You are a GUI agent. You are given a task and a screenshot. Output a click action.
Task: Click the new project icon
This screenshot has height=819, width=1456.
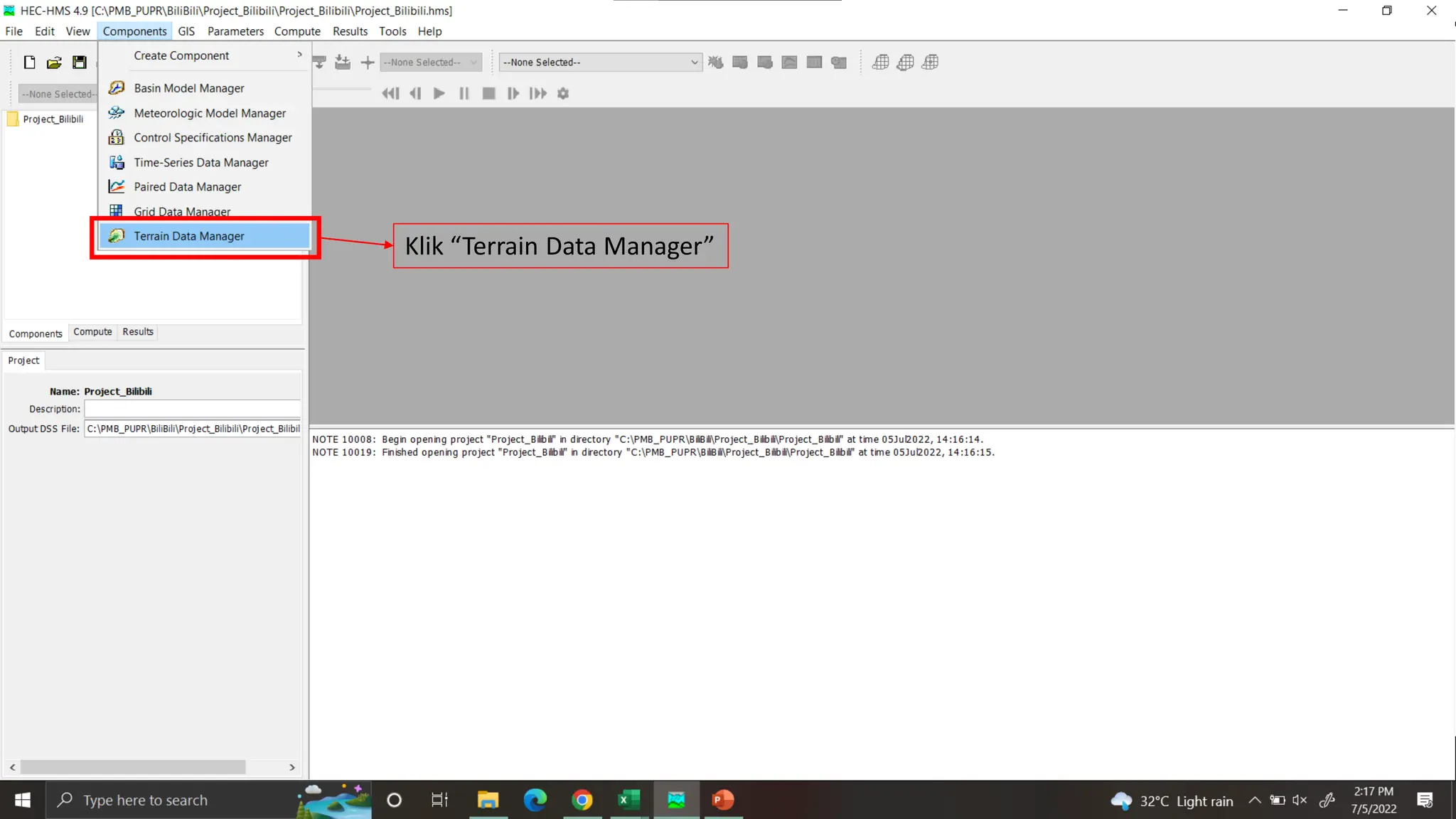point(29,63)
